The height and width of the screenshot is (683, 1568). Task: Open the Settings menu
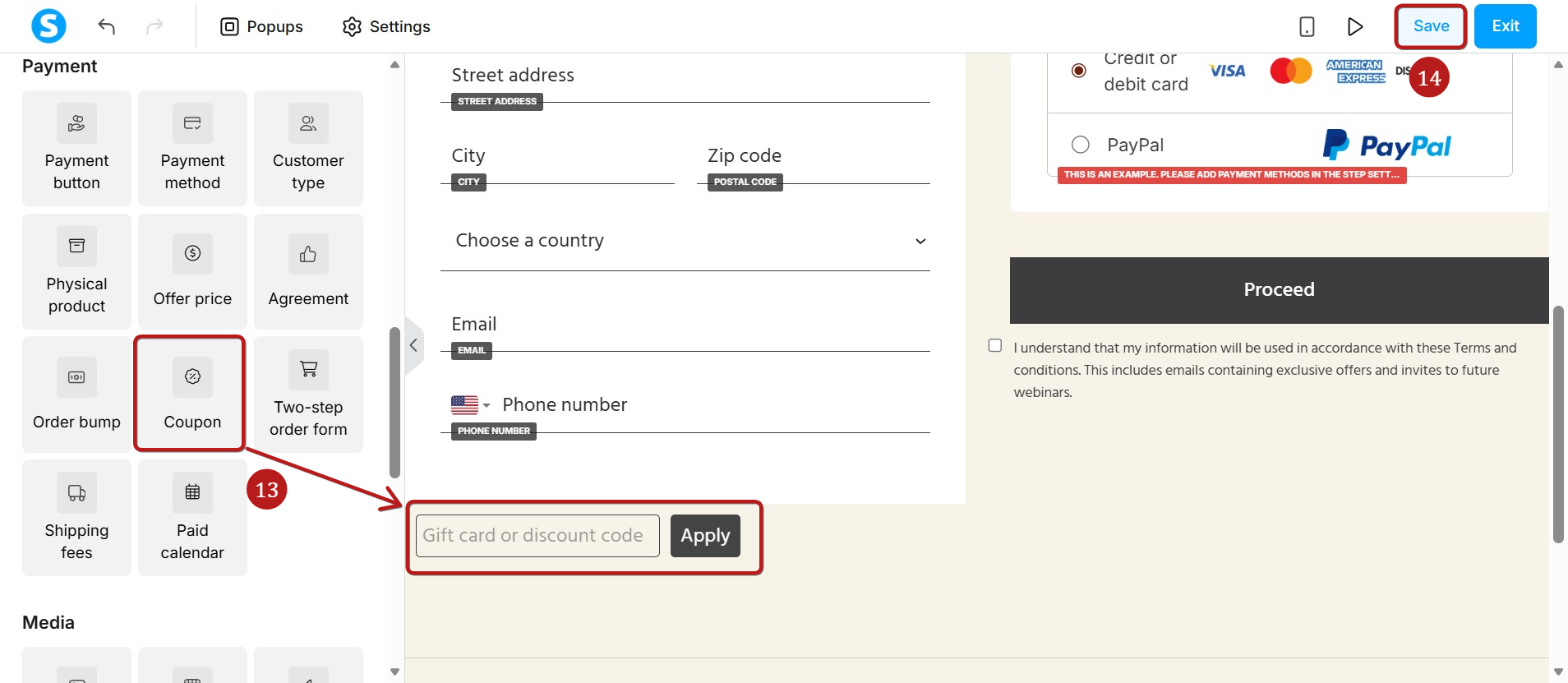click(386, 26)
